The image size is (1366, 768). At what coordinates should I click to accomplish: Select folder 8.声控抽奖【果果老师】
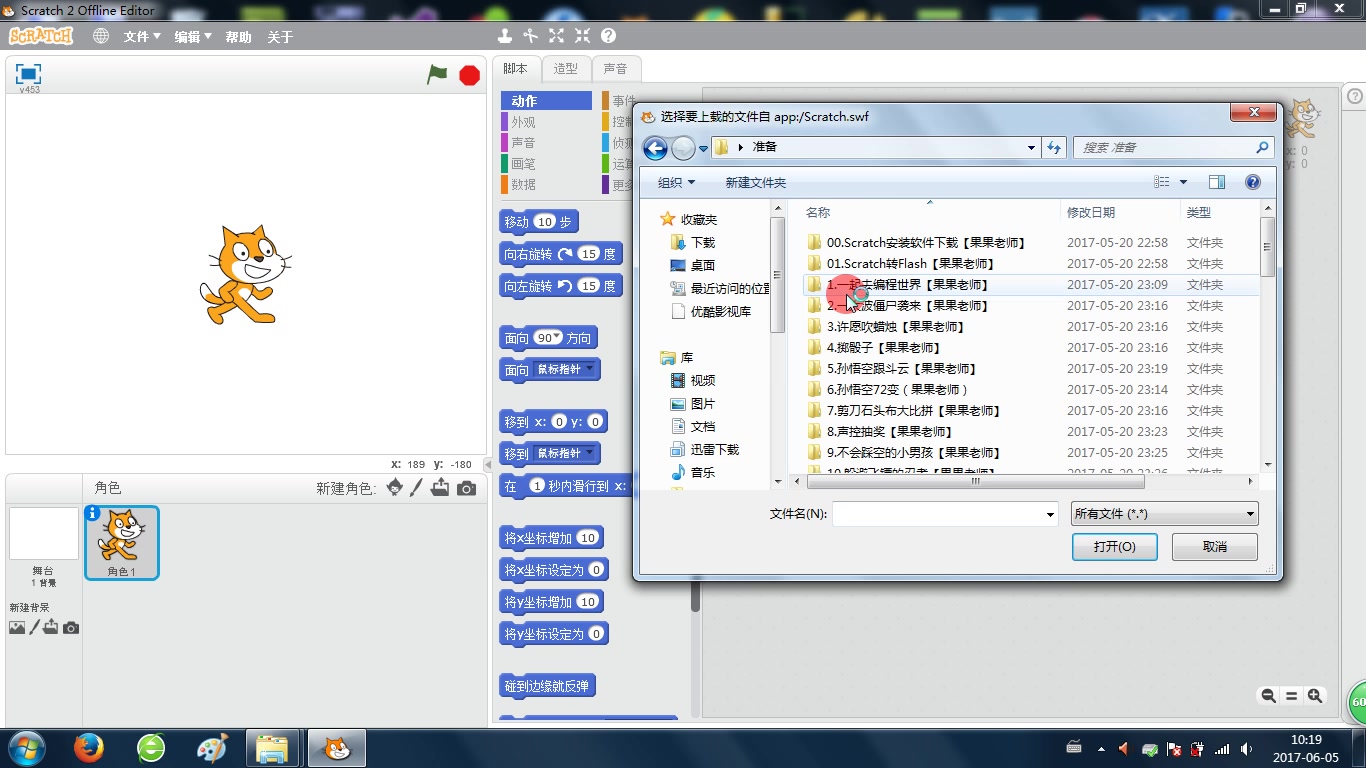pyautogui.click(x=889, y=431)
